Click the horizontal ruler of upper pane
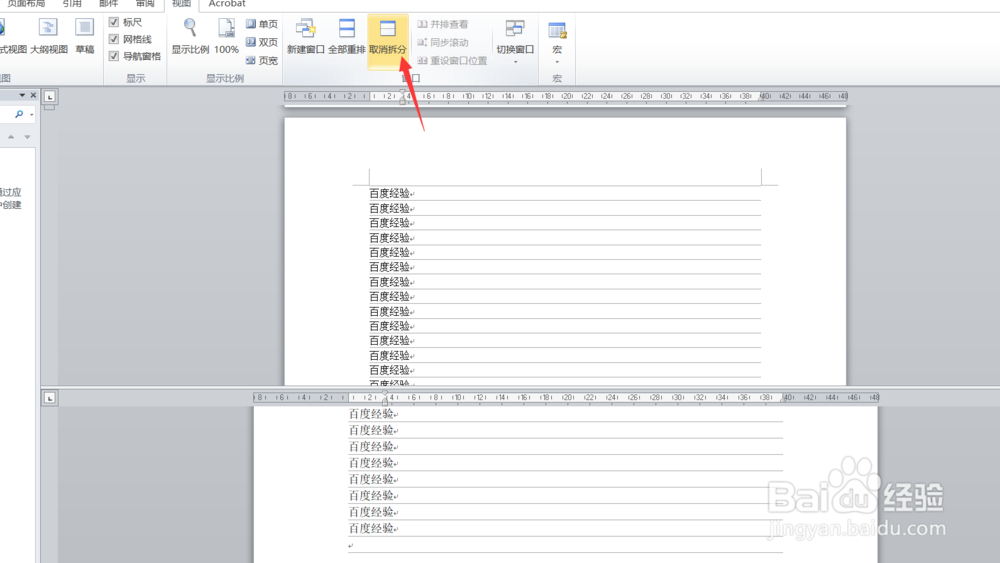The height and width of the screenshot is (563, 1000). click(566, 96)
